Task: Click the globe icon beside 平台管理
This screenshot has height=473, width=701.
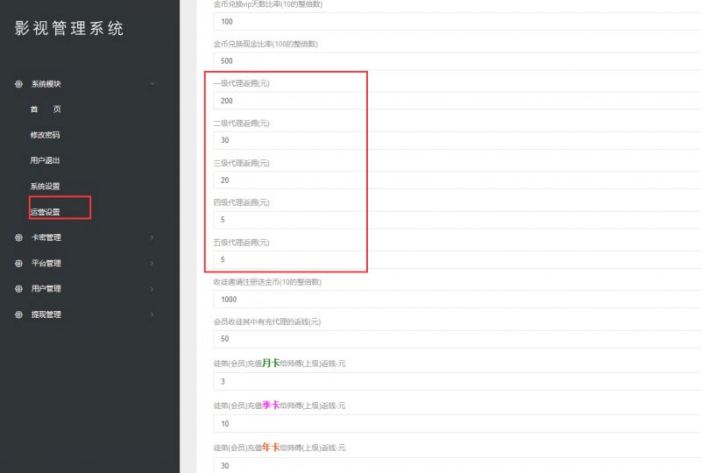Action: coord(18,263)
